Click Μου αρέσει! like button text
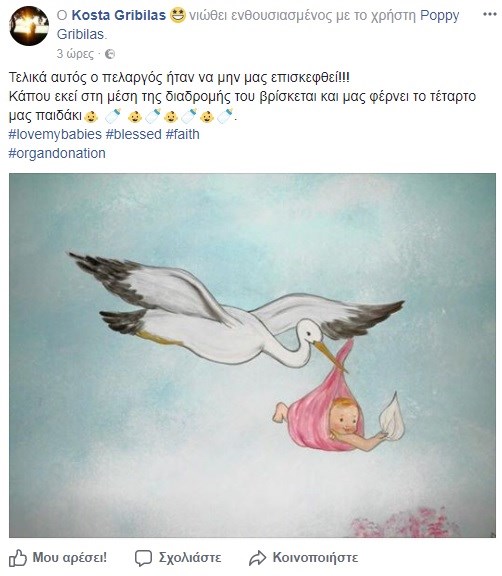This screenshot has width=502, height=576. [x=70, y=557]
